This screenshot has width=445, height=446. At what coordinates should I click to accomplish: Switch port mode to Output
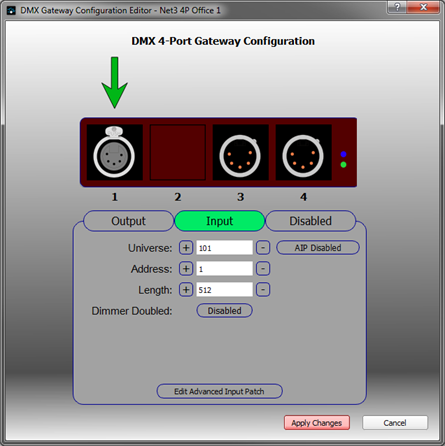[x=128, y=221]
